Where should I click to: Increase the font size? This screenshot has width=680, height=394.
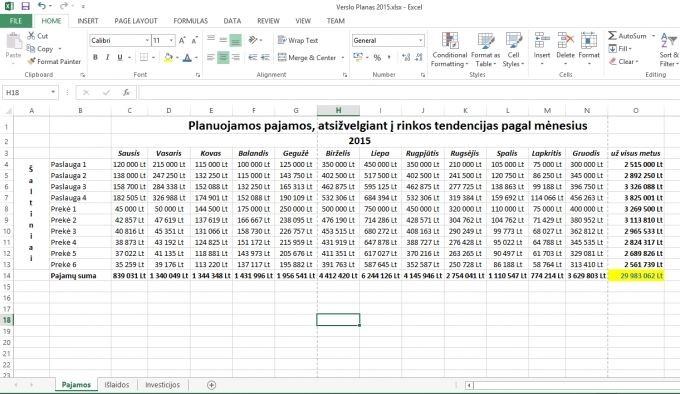[x=182, y=40]
